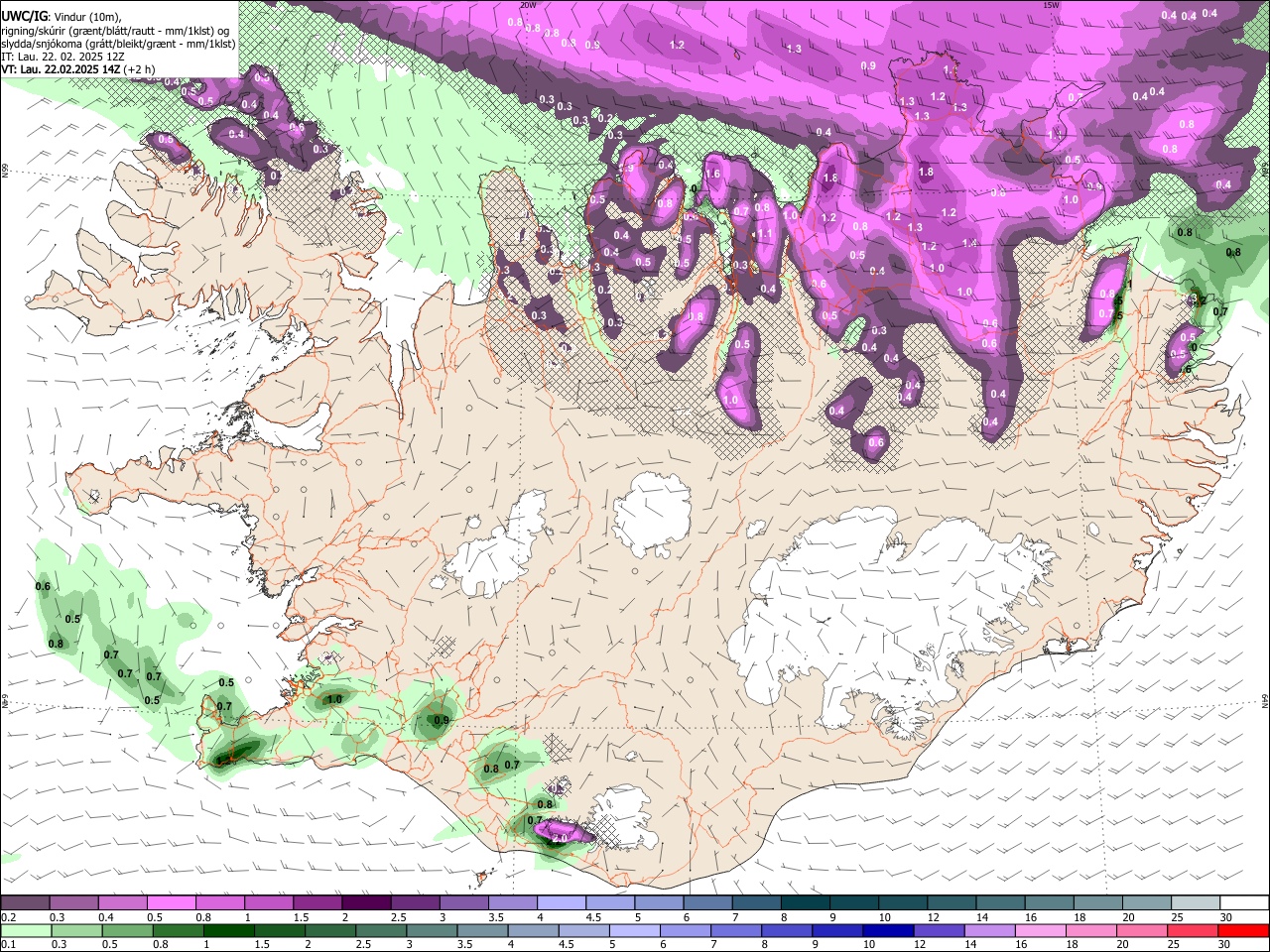Click the 1.4 precipitation value on the map
This screenshot has width=1270, height=952.
pyautogui.click(x=969, y=243)
